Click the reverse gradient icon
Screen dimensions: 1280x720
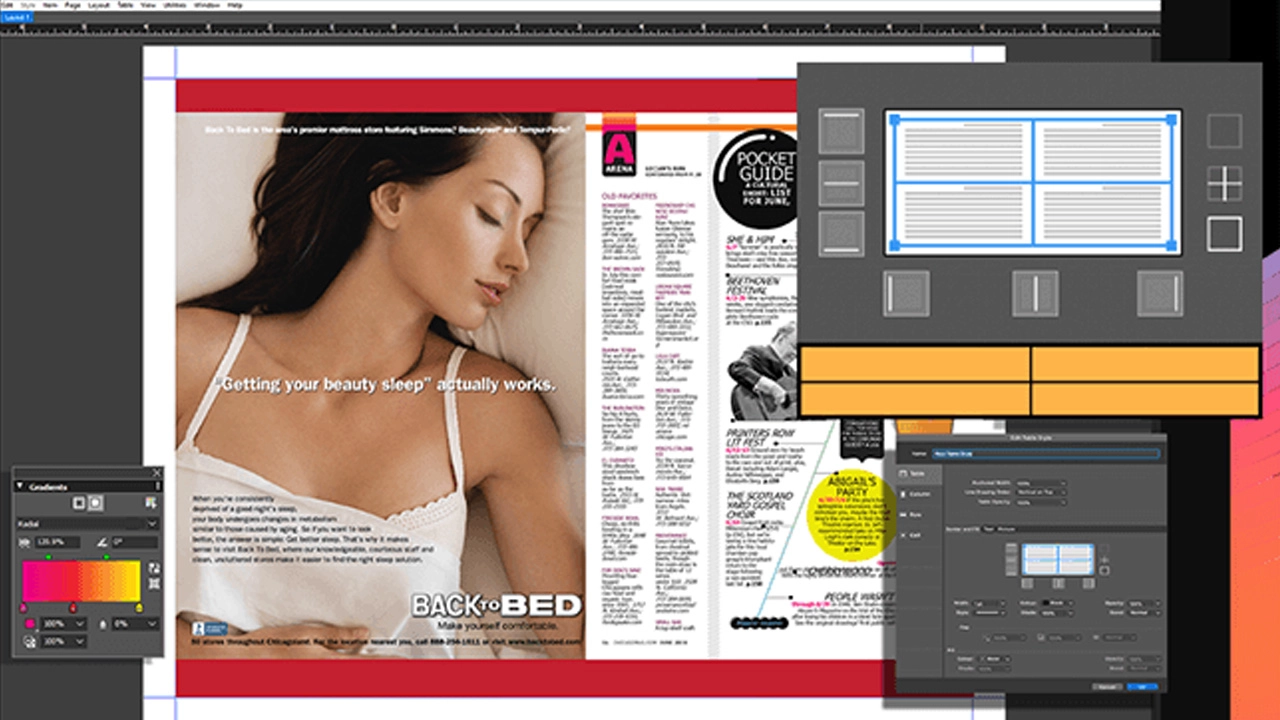pos(154,568)
